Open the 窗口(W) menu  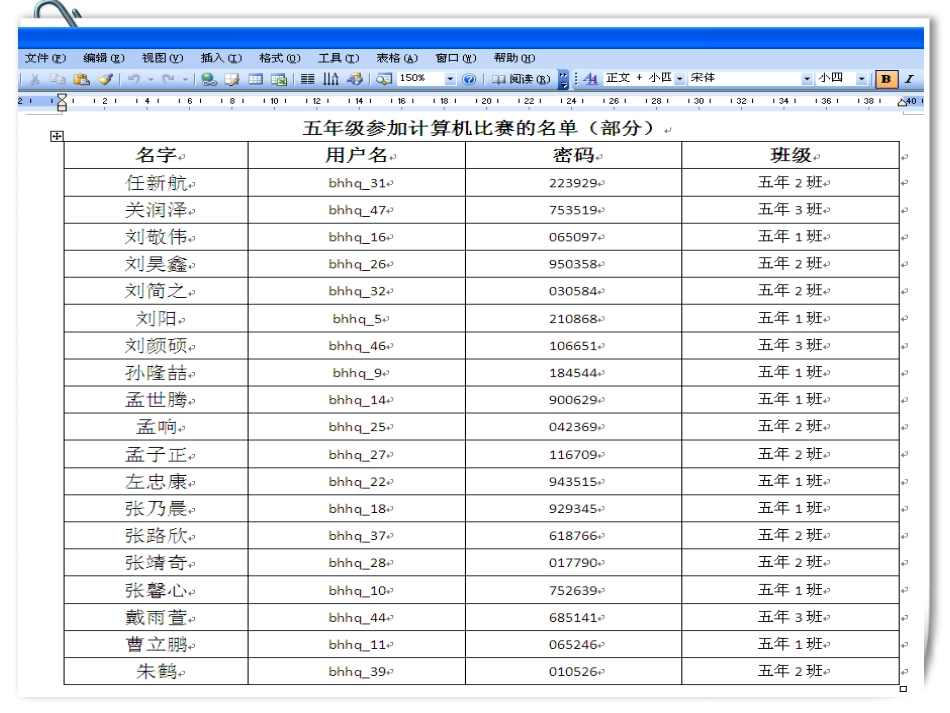click(456, 58)
